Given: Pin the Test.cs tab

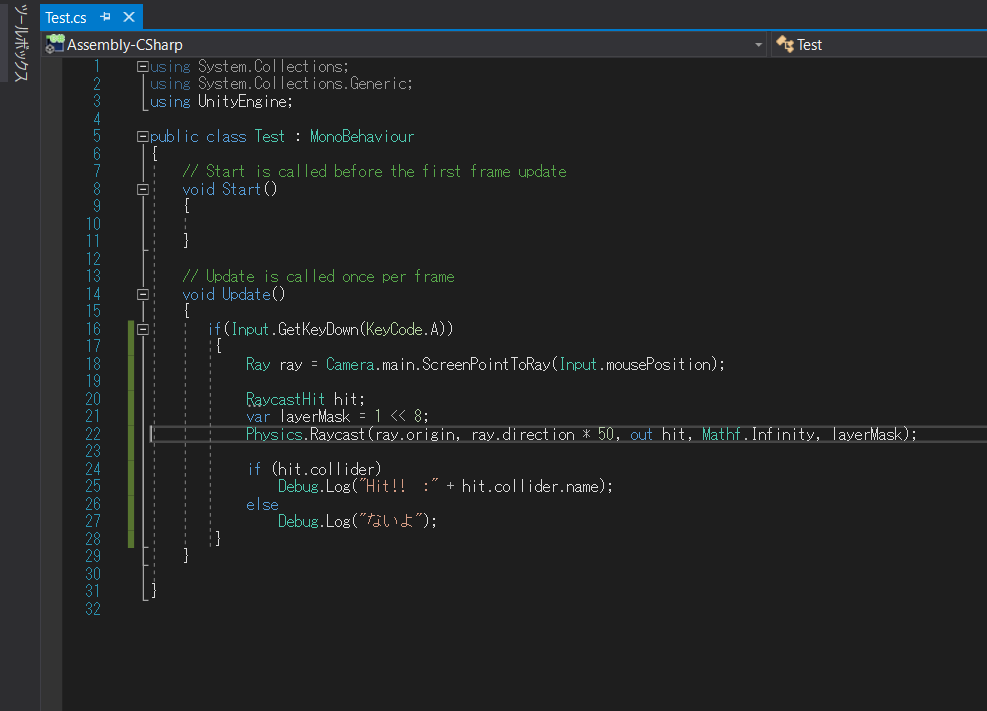Looking at the screenshot, I should pos(105,17).
